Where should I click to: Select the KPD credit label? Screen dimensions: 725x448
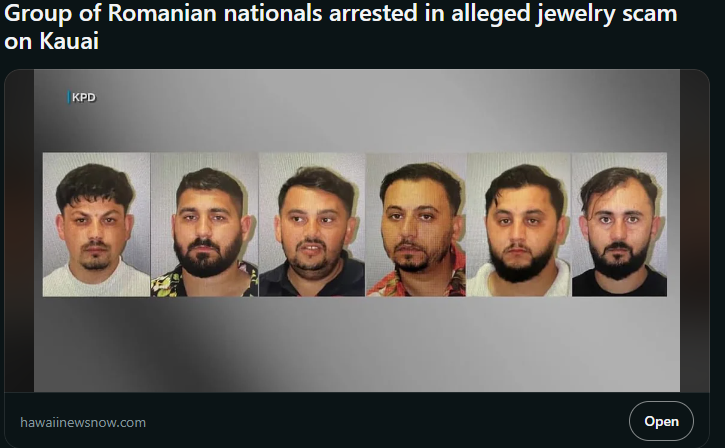83,97
